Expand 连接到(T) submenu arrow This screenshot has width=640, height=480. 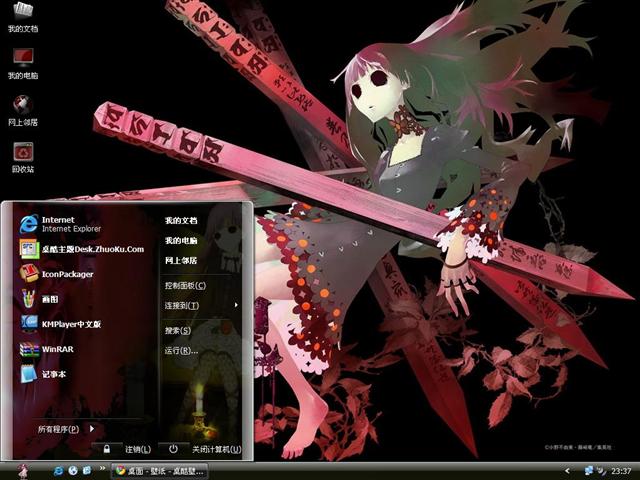click(236, 305)
